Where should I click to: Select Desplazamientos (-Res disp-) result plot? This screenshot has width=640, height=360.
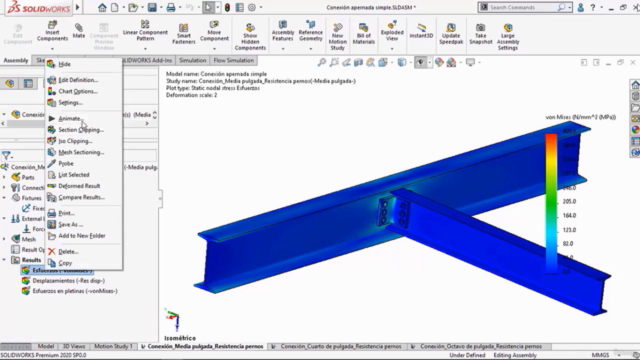[69, 281]
